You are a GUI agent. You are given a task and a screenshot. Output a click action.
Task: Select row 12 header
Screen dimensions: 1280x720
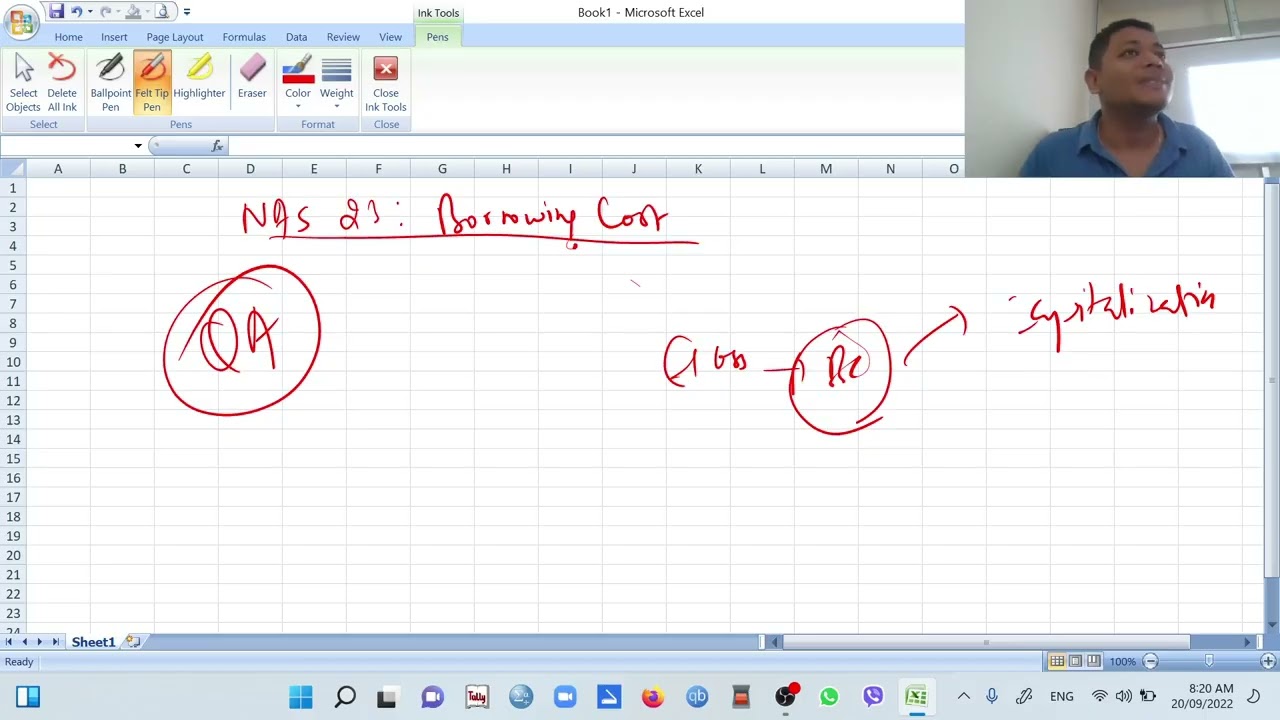pyautogui.click(x=13, y=400)
